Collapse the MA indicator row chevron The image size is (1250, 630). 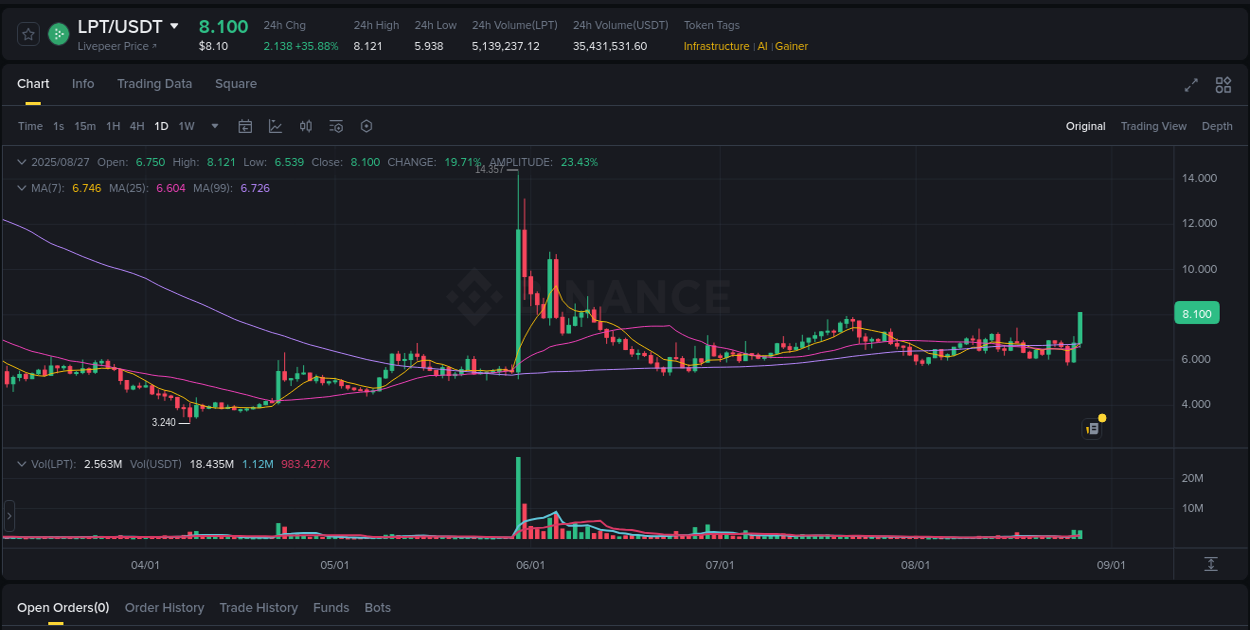pyautogui.click(x=22, y=188)
